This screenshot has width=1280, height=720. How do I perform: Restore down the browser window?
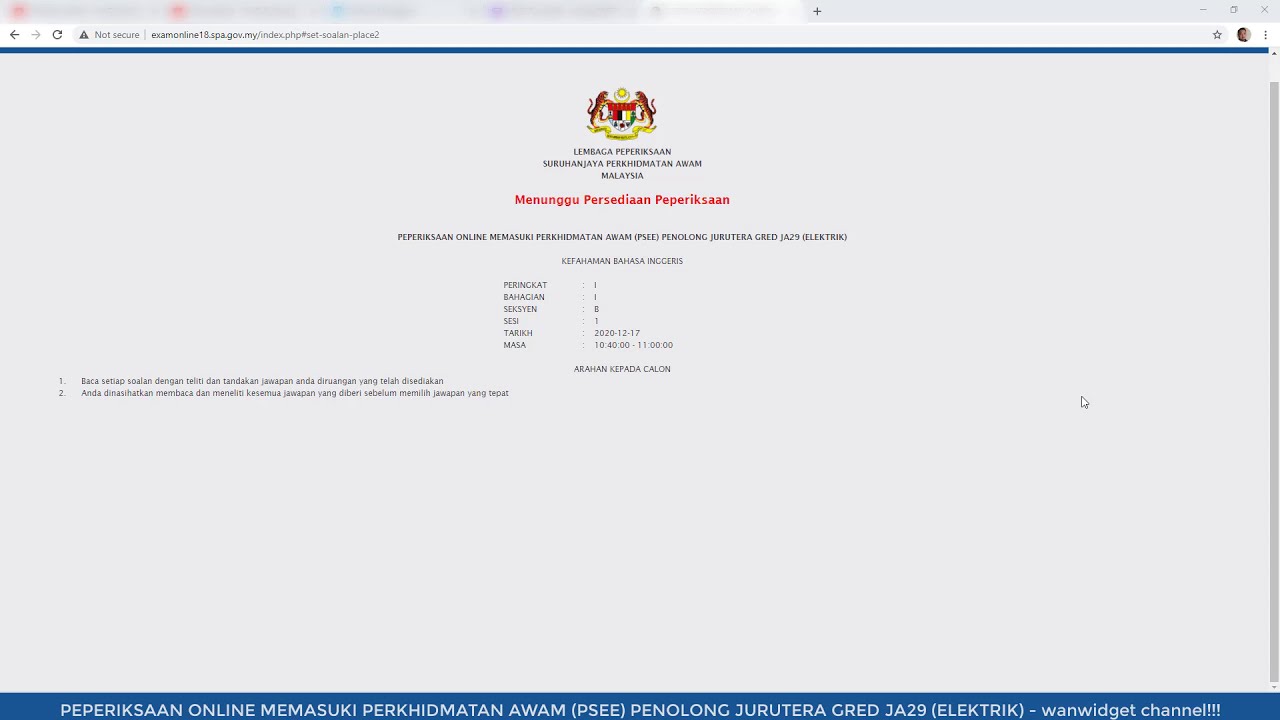(1234, 10)
